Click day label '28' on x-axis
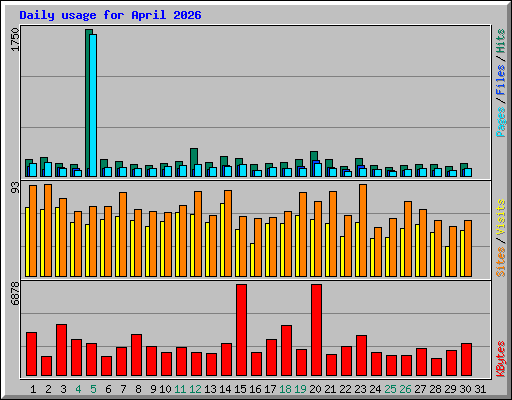This screenshot has height=400, width=512. [435, 389]
